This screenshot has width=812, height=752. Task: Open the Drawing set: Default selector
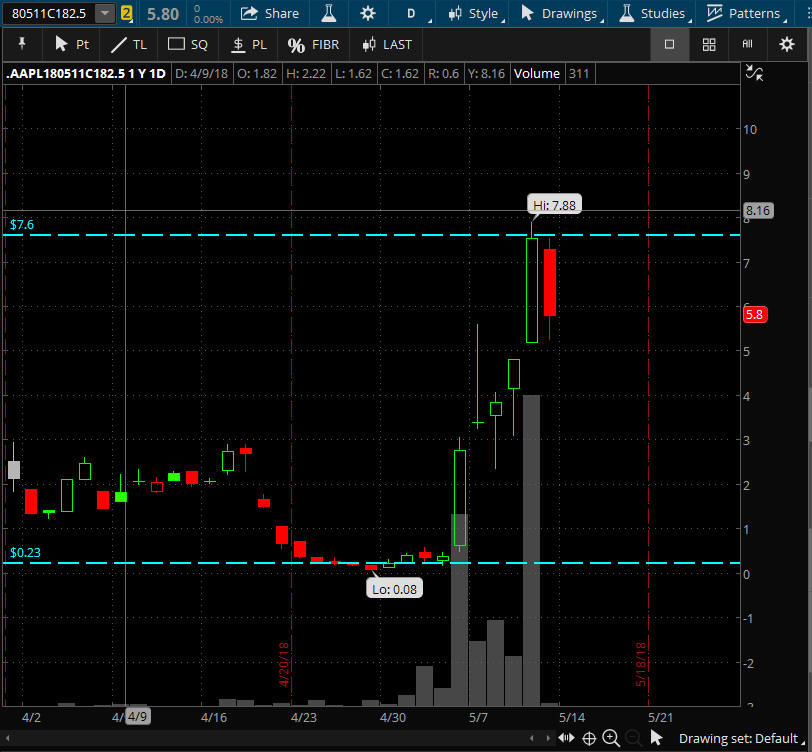point(740,738)
